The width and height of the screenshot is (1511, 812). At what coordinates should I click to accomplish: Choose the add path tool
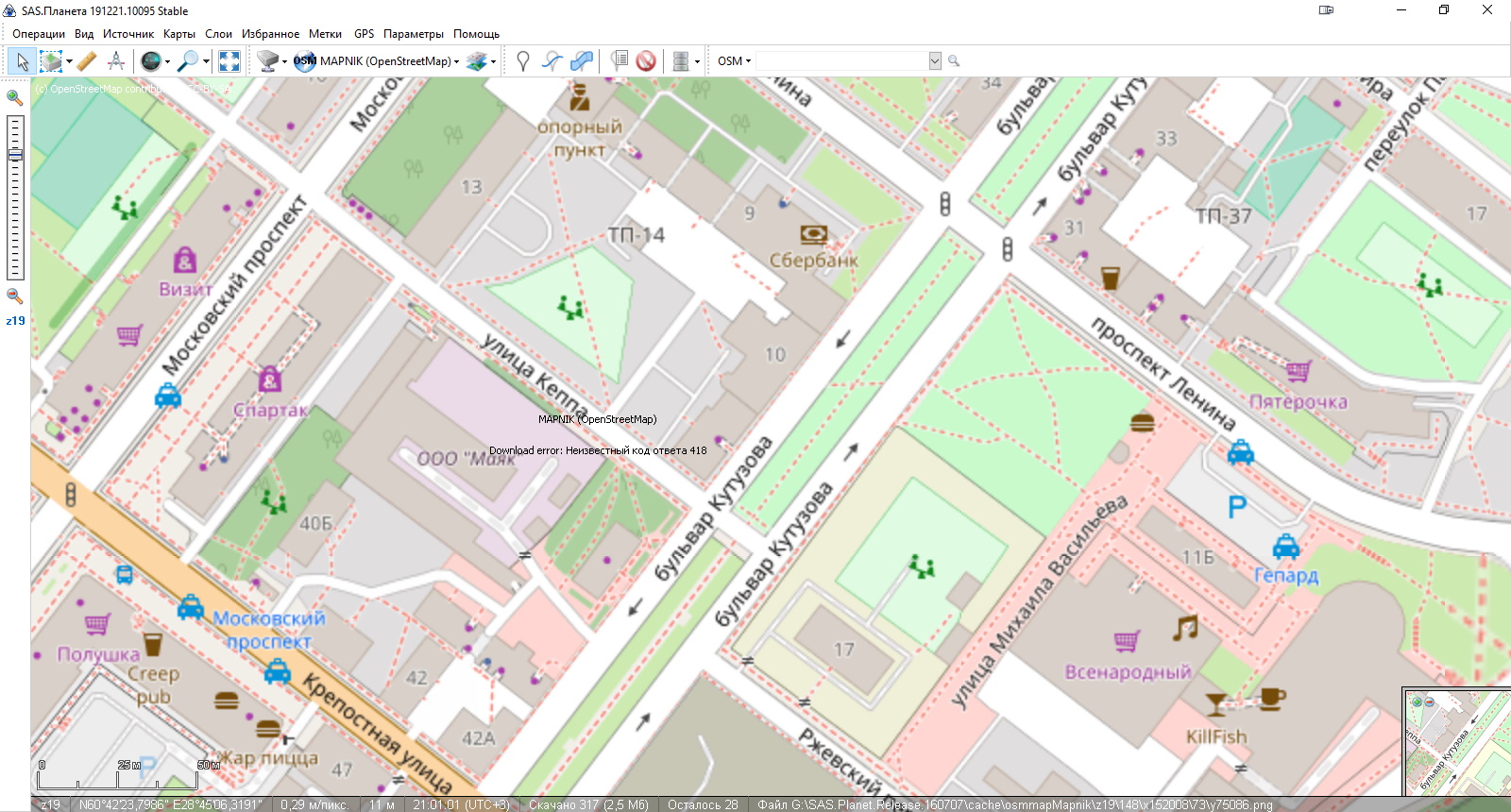tap(552, 61)
